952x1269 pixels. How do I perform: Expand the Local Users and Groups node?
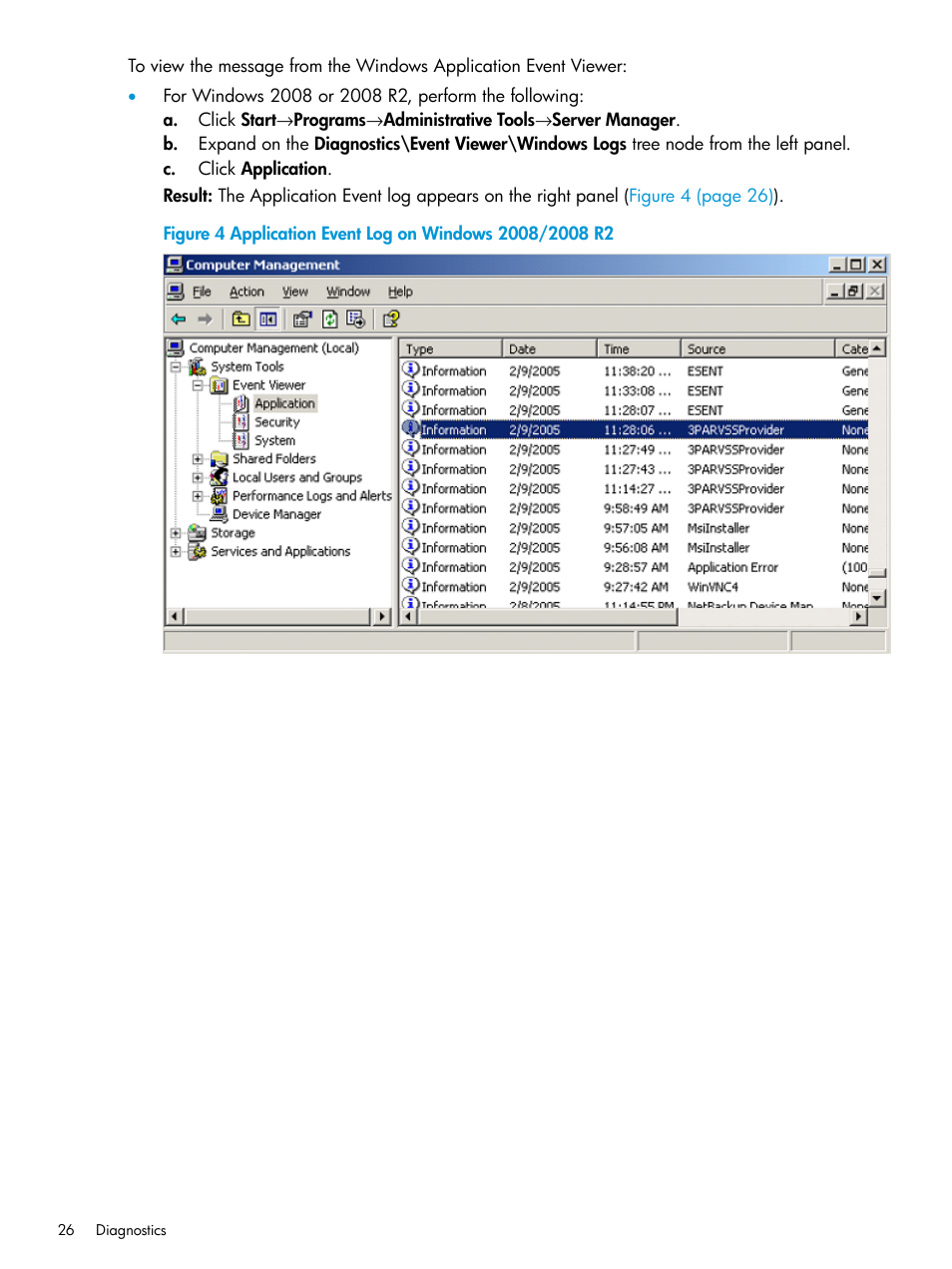click(x=198, y=477)
